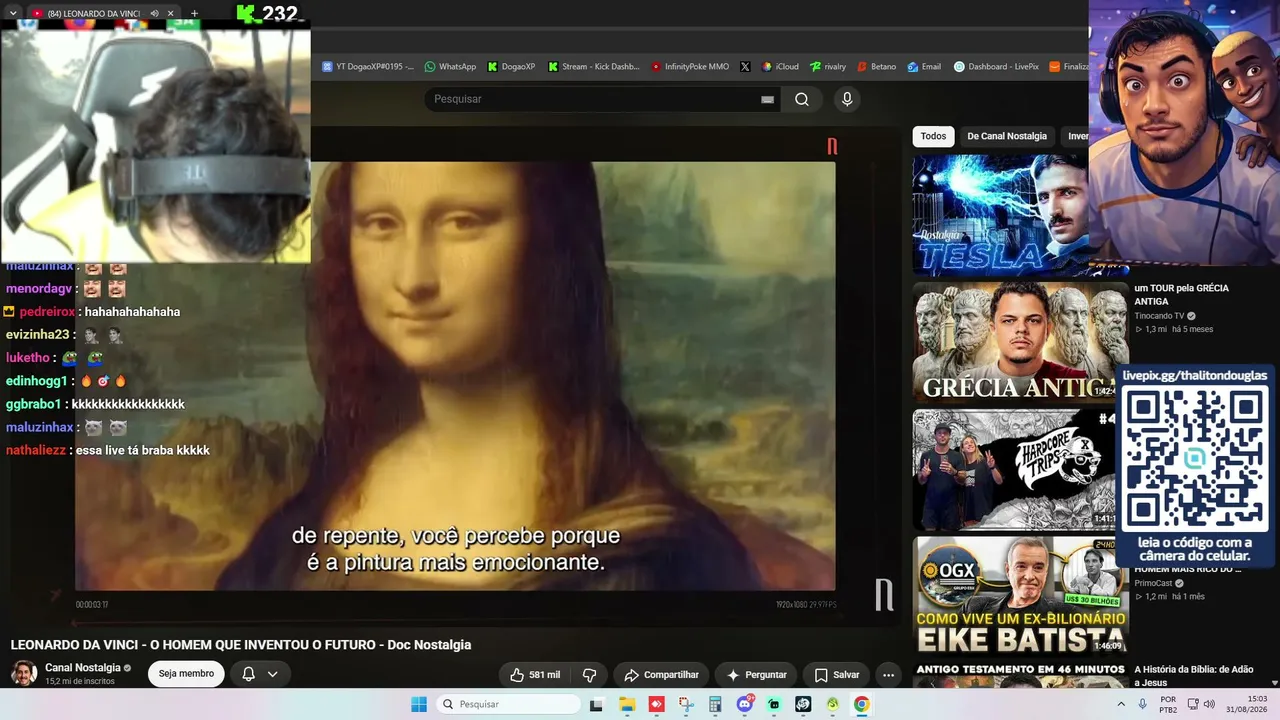Image resolution: width=1280 pixels, height=720 pixels.
Task: Save the video with Salvar button
Action: point(836,675)
